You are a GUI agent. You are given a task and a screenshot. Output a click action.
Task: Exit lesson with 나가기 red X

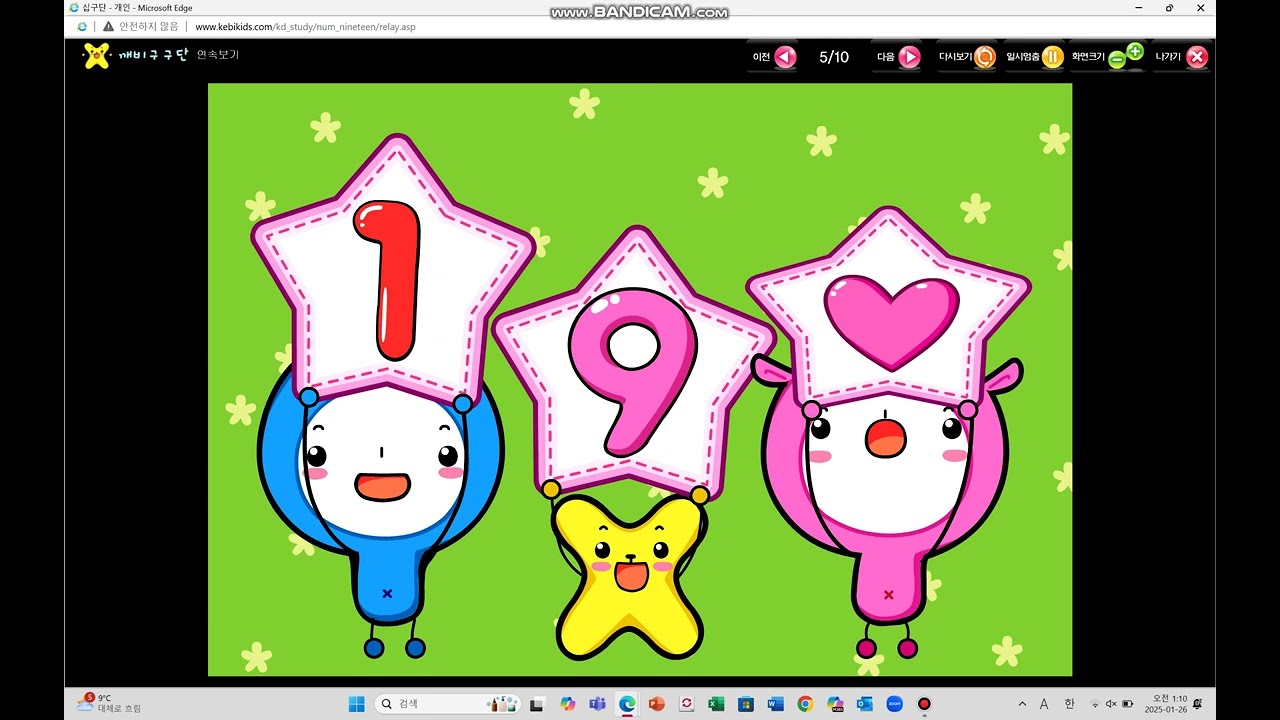pos(1197,57)
